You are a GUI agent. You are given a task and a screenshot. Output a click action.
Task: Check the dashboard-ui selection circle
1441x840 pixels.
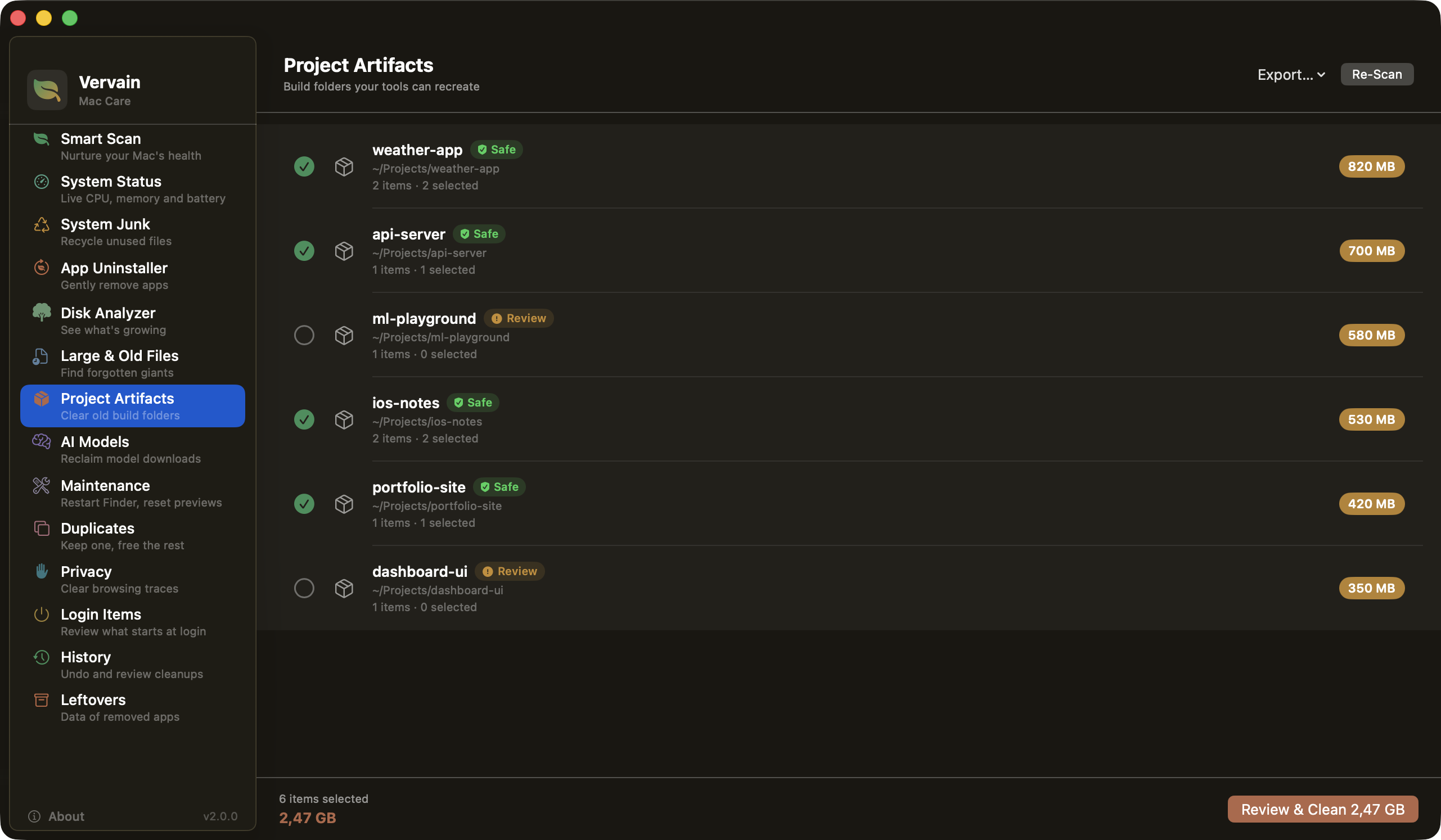pos(304,588)
